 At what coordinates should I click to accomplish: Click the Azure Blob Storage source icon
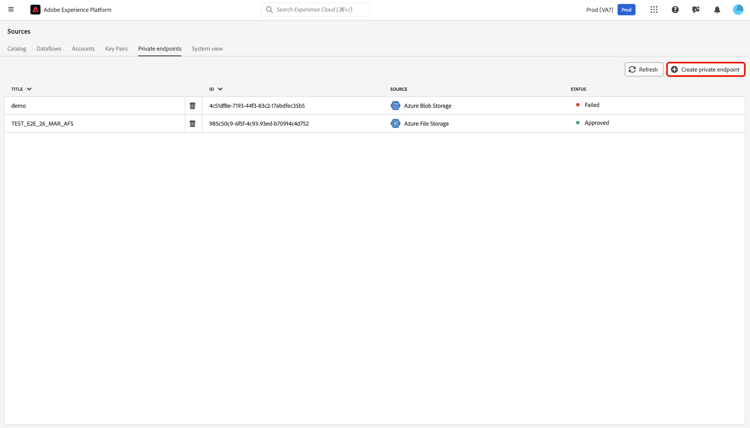click(395, 106)
